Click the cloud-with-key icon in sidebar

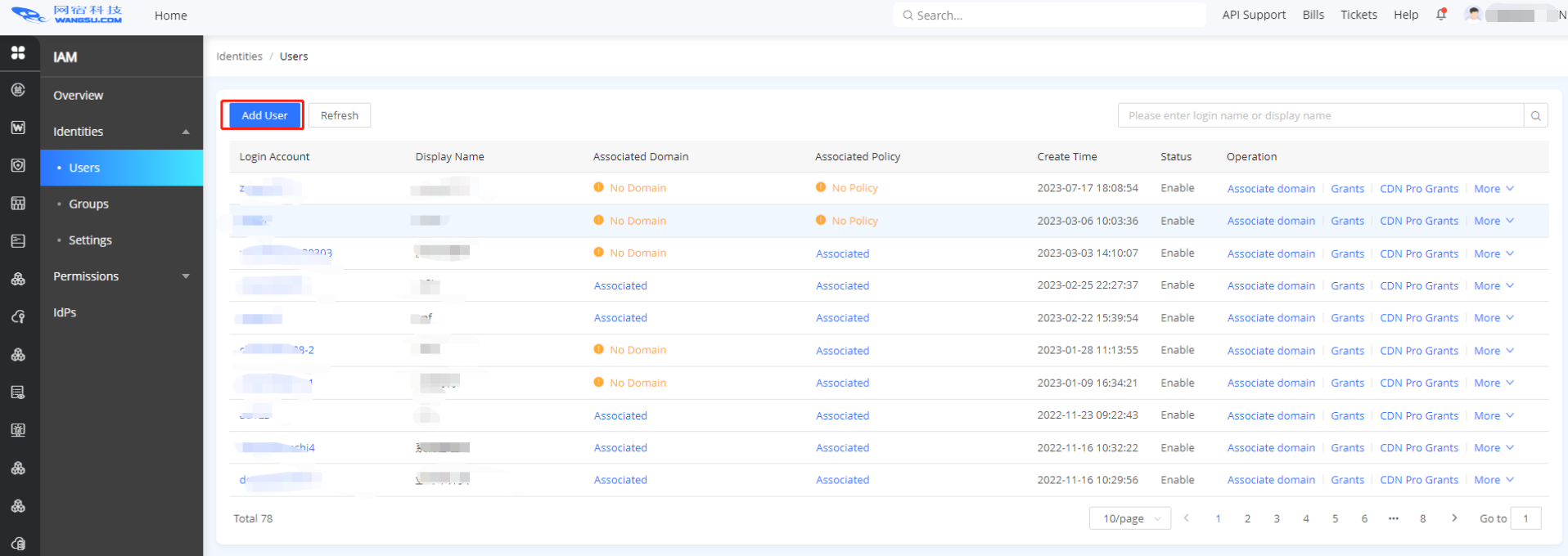[x=18, y=317]
